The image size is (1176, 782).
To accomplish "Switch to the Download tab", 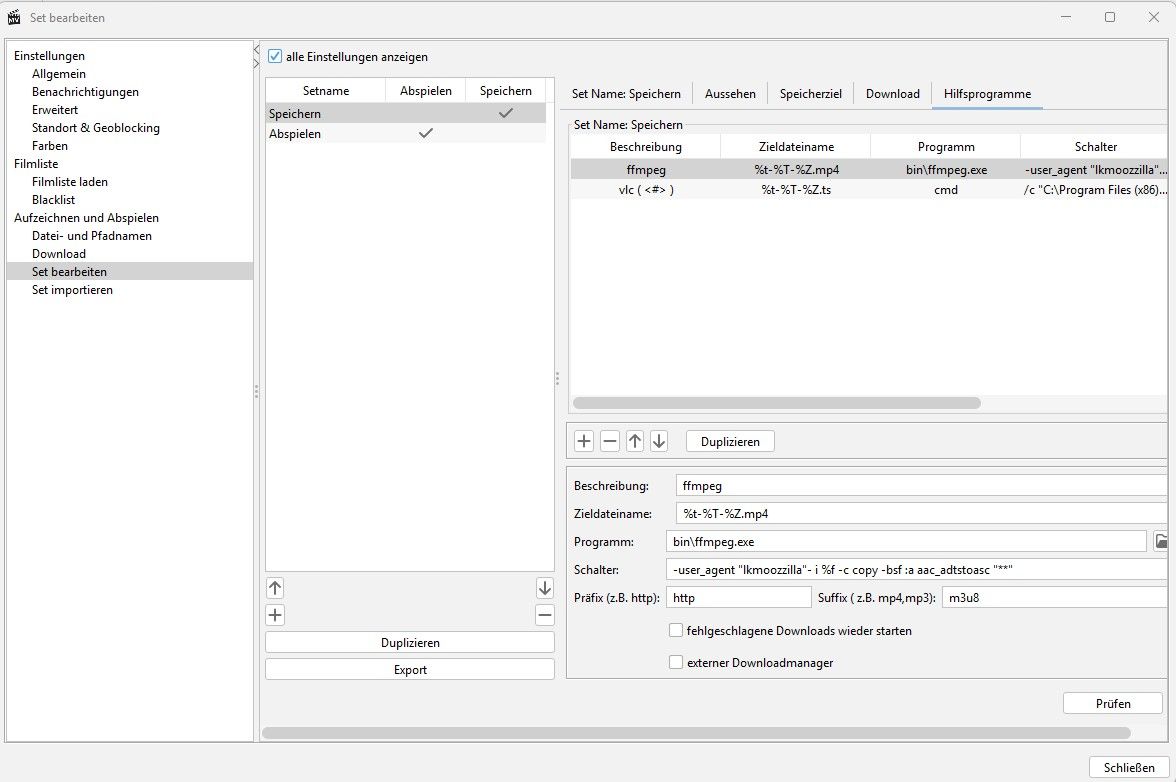I will click(892, 94).
